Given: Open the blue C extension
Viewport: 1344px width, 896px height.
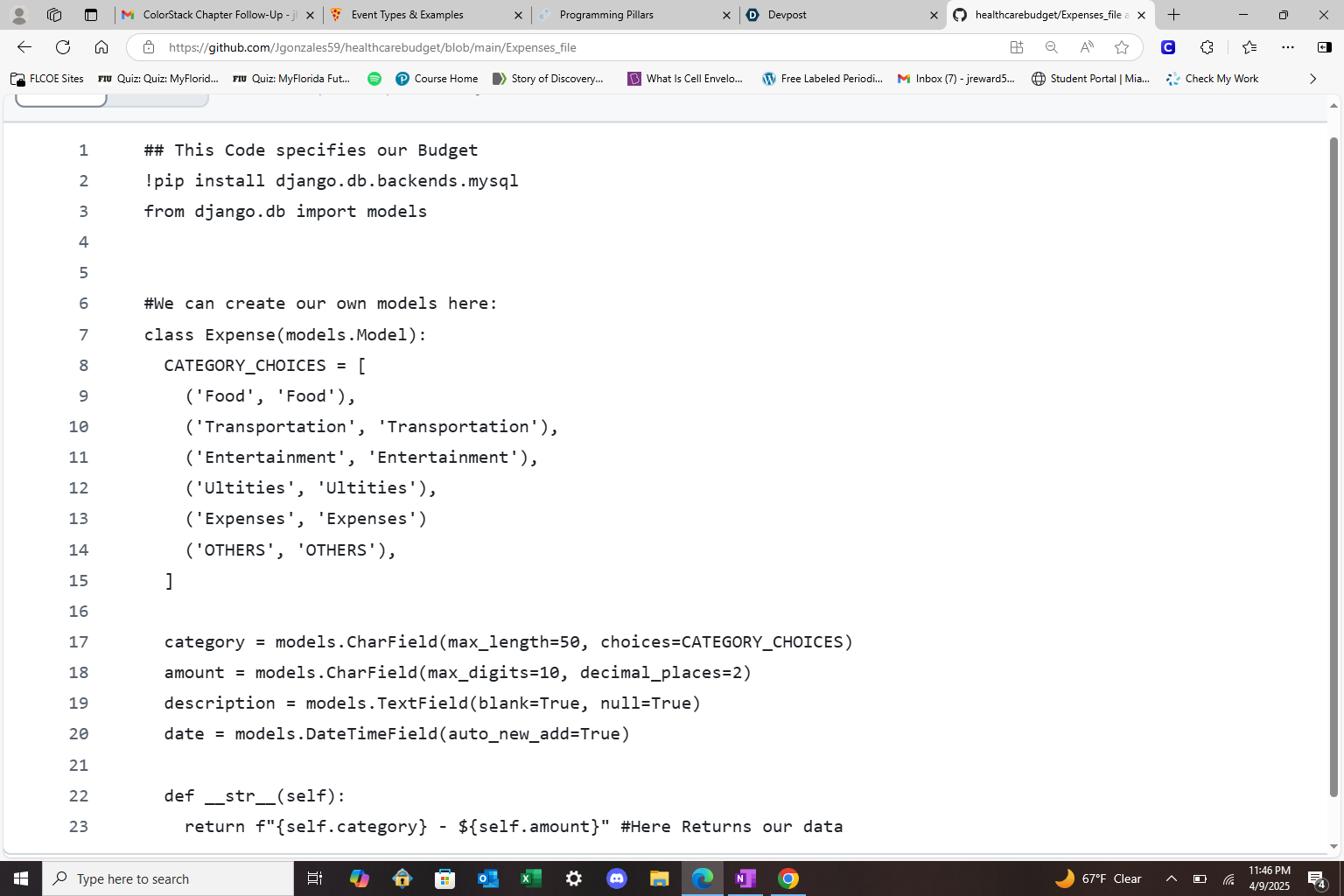Looking at the screenshot, I should click(x=1168, y=47).
